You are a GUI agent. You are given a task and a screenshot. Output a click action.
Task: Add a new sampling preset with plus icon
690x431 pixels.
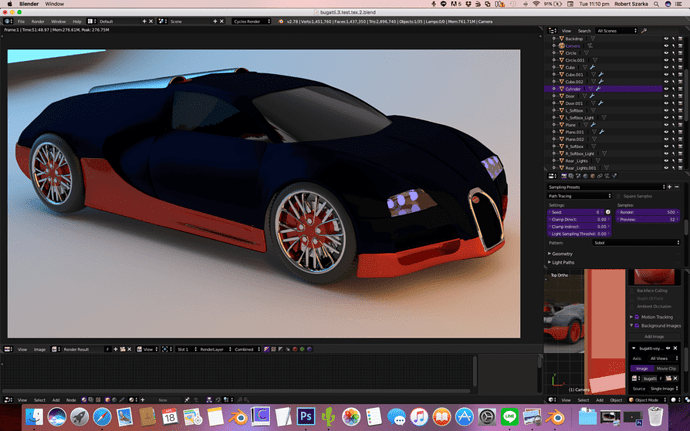click(668, 187)
